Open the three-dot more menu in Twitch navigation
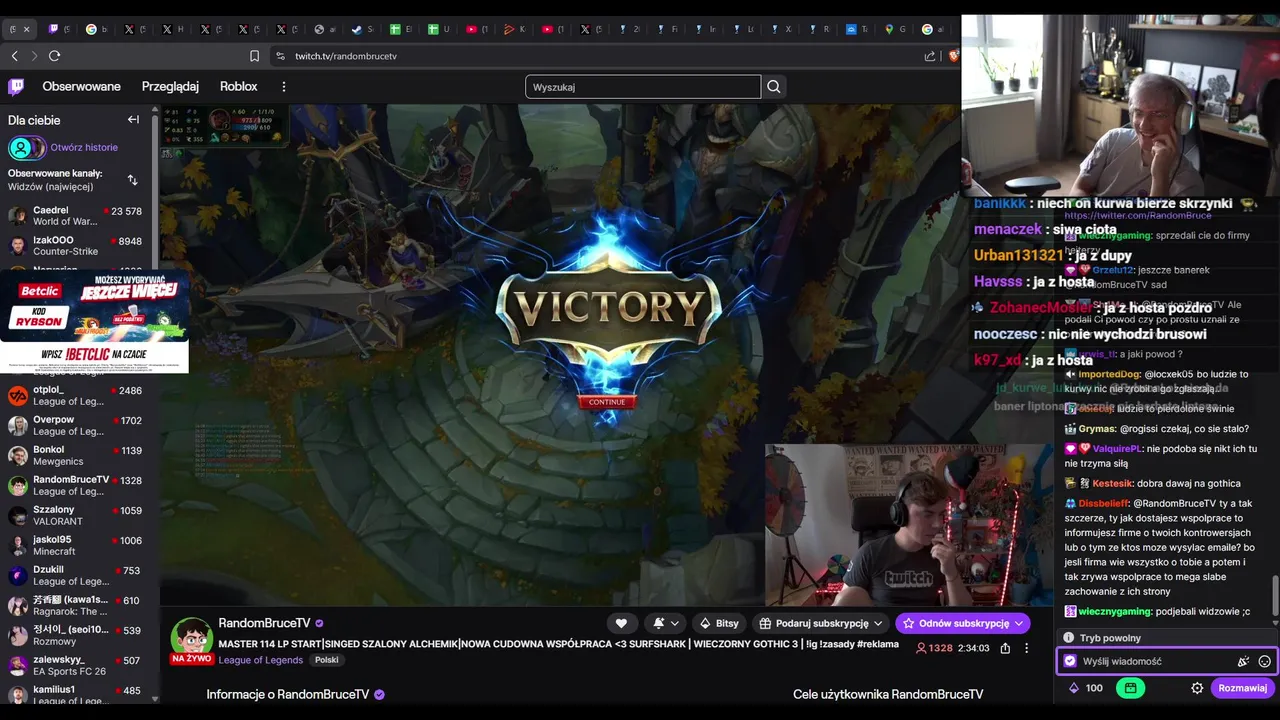This screenshot has height=720, width=1280. click(284, 87)
